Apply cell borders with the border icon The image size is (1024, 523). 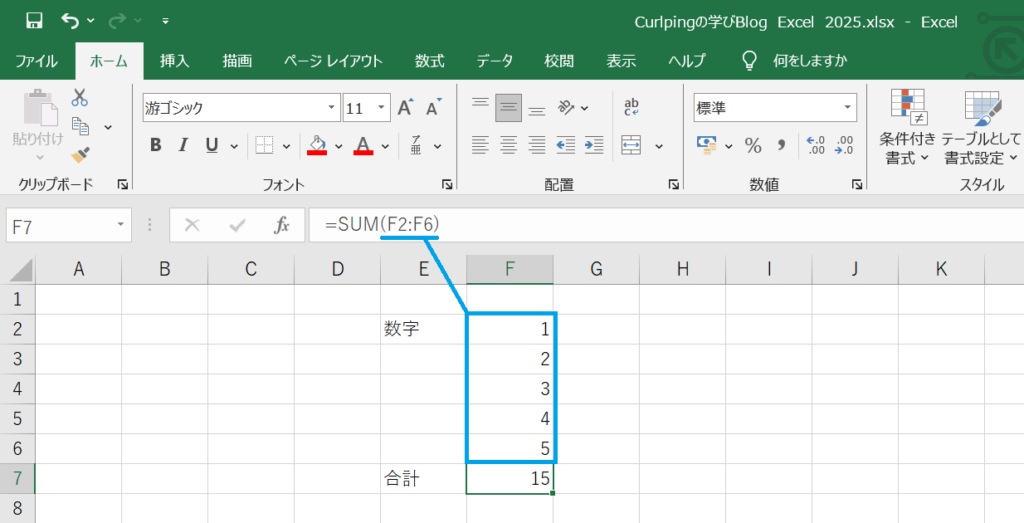click(264, 145)
